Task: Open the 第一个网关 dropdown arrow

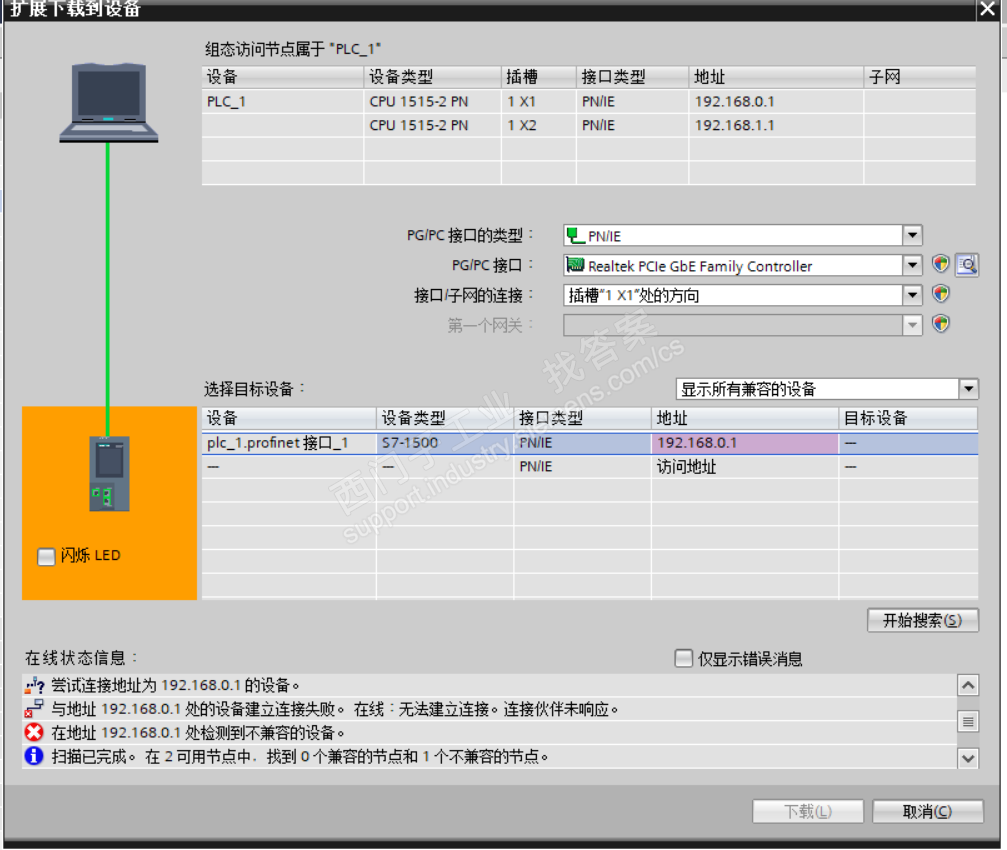Action: coord(913,325)
